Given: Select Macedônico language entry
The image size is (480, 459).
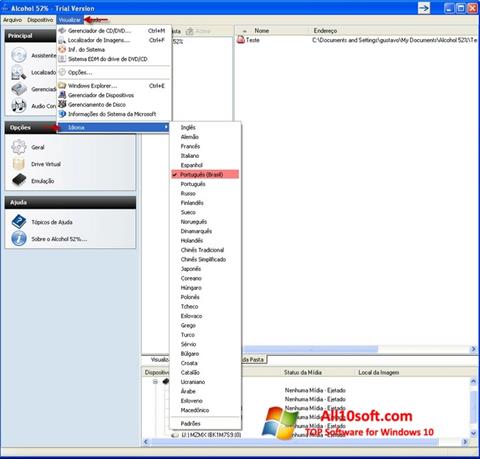Looking at the screenshot, I should pyautogui.click(x=195, y=410).
